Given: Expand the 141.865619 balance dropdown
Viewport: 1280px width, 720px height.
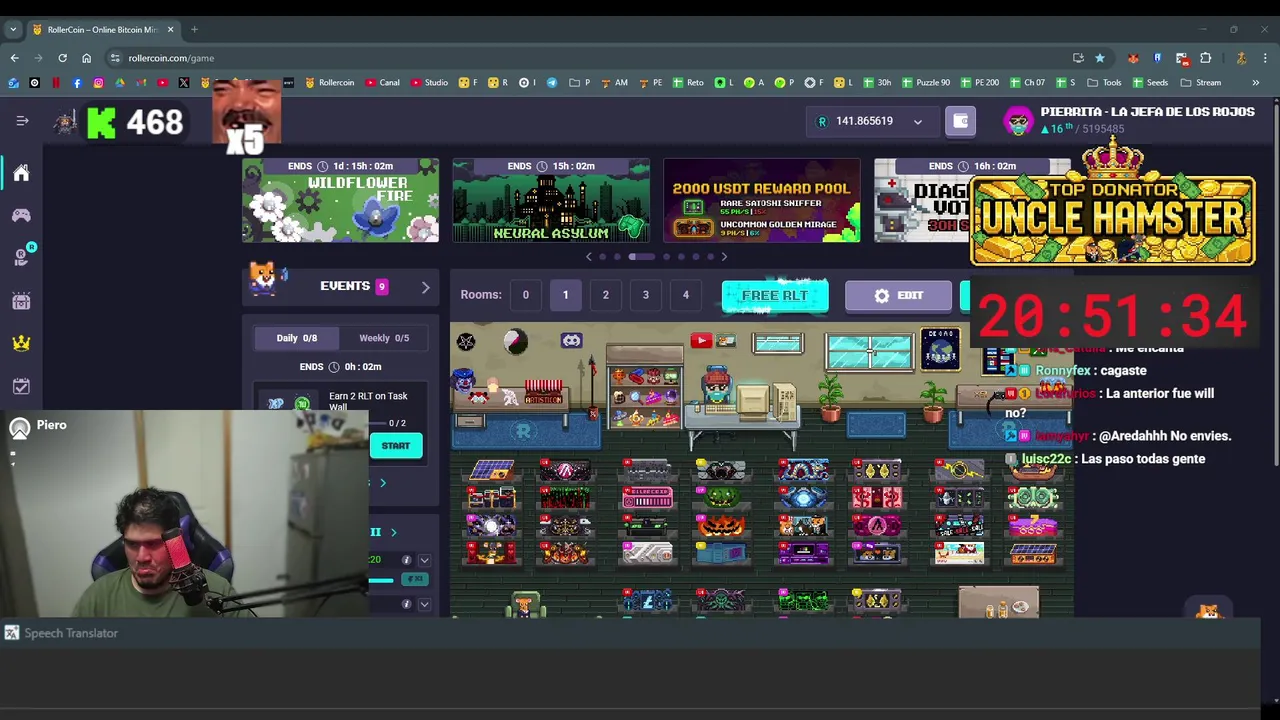Looking at the screenshot, I should point(917,122).
